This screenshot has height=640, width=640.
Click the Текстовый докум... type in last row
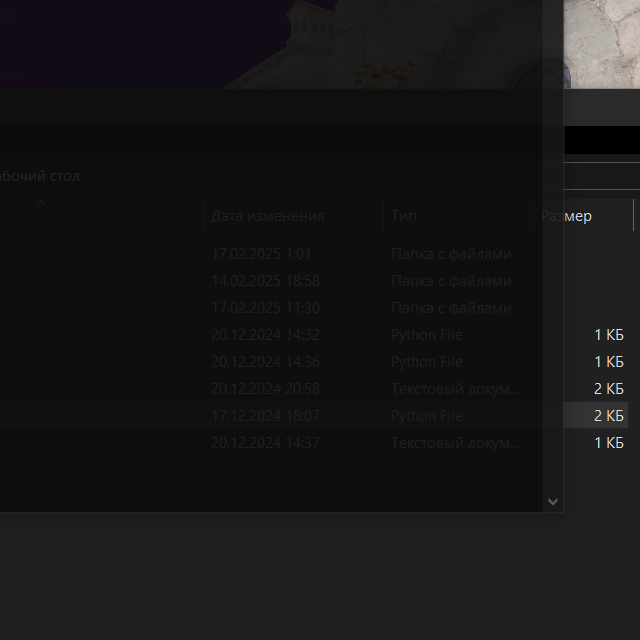[455, 443]
